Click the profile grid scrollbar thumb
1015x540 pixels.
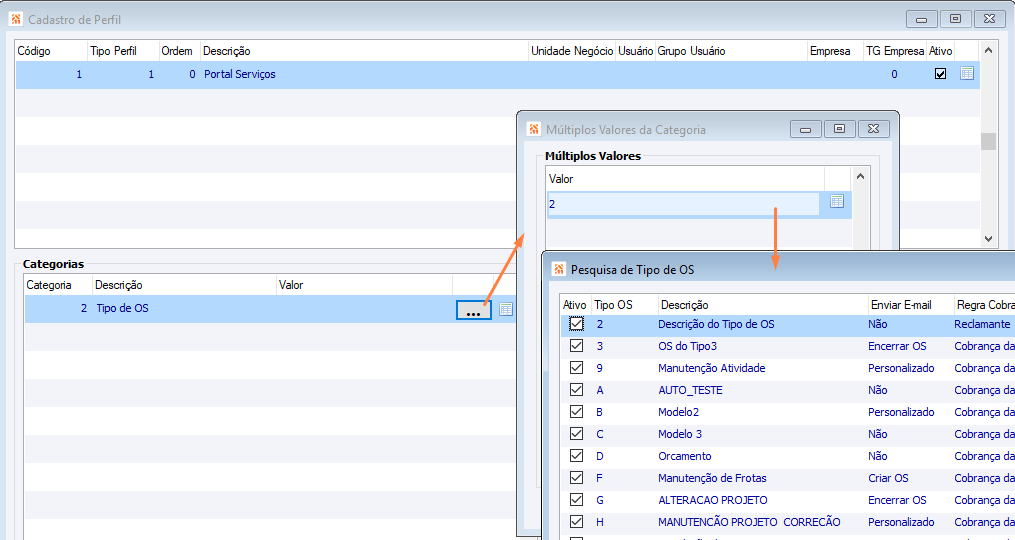coord(988,141)
